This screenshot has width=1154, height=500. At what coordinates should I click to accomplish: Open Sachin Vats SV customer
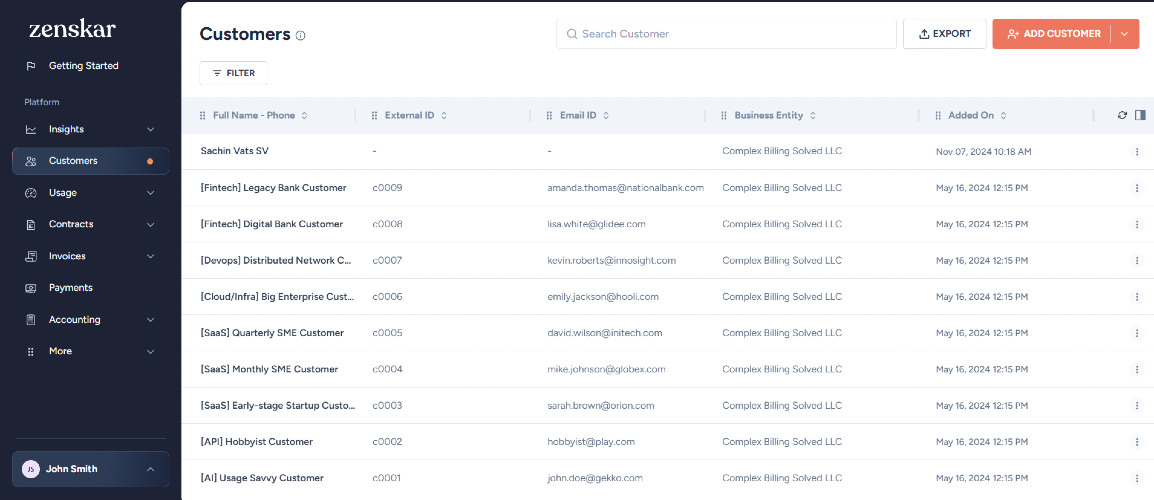click(x=234, y=151)
